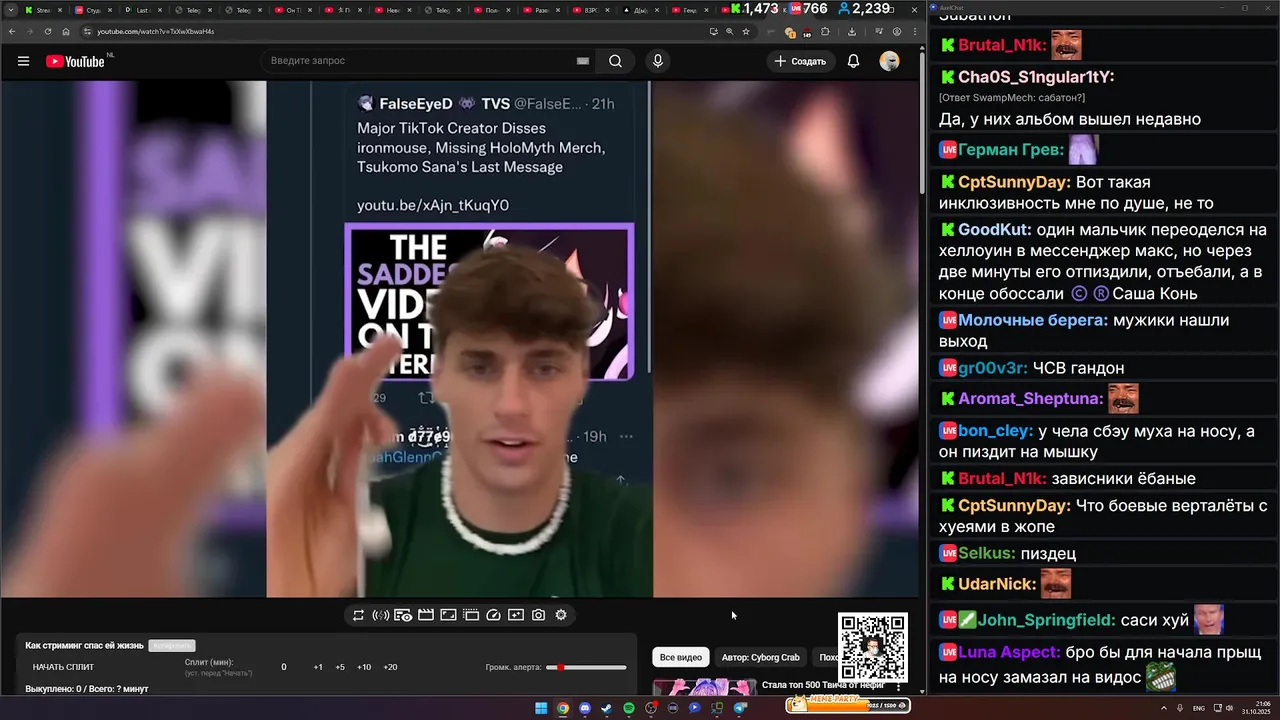Open YouTube notifications bell

point(853,61)
